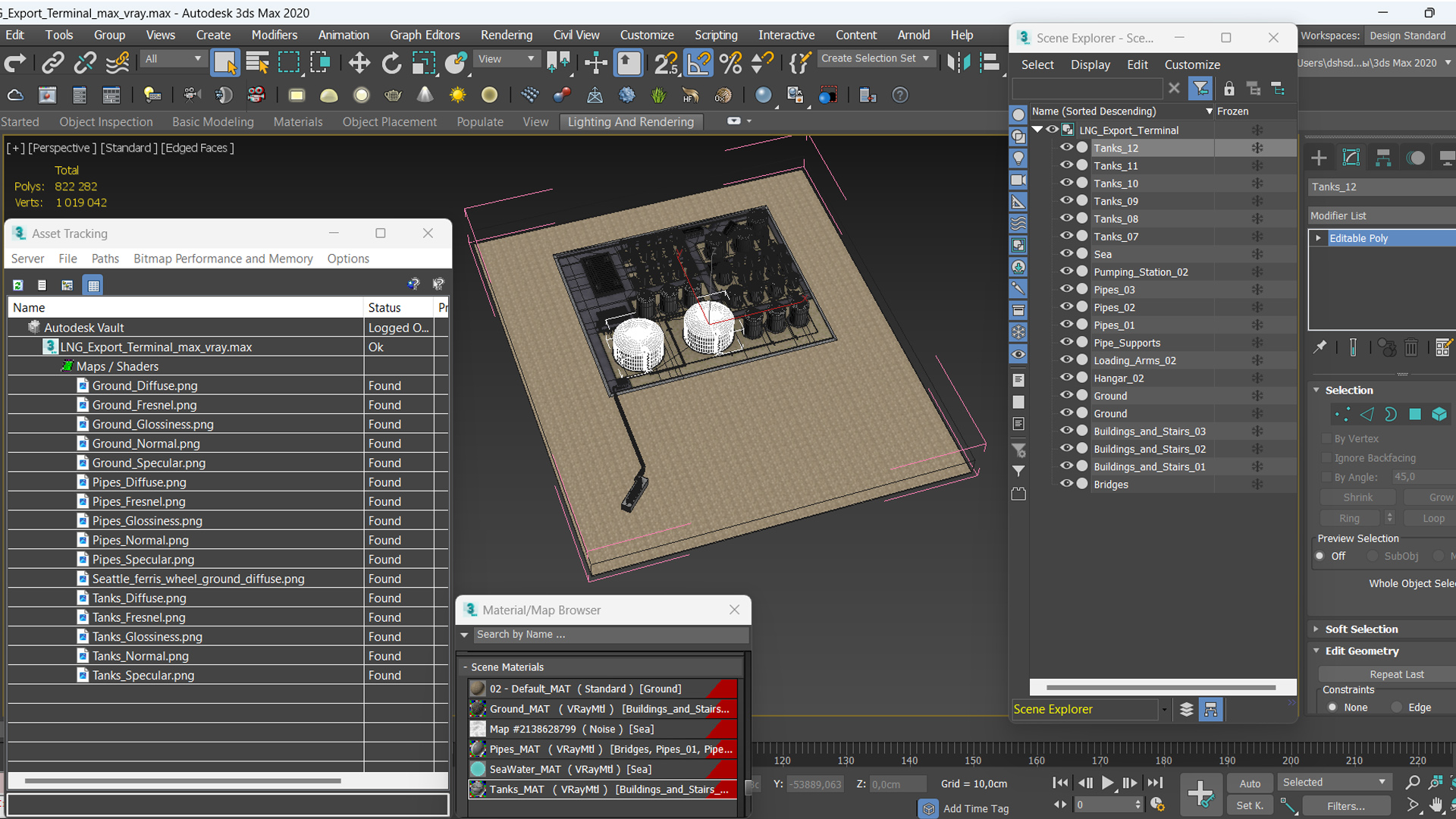This screenshot has width=1456, height=819.
Task: Click the teapot render icon
Action: 393,96
